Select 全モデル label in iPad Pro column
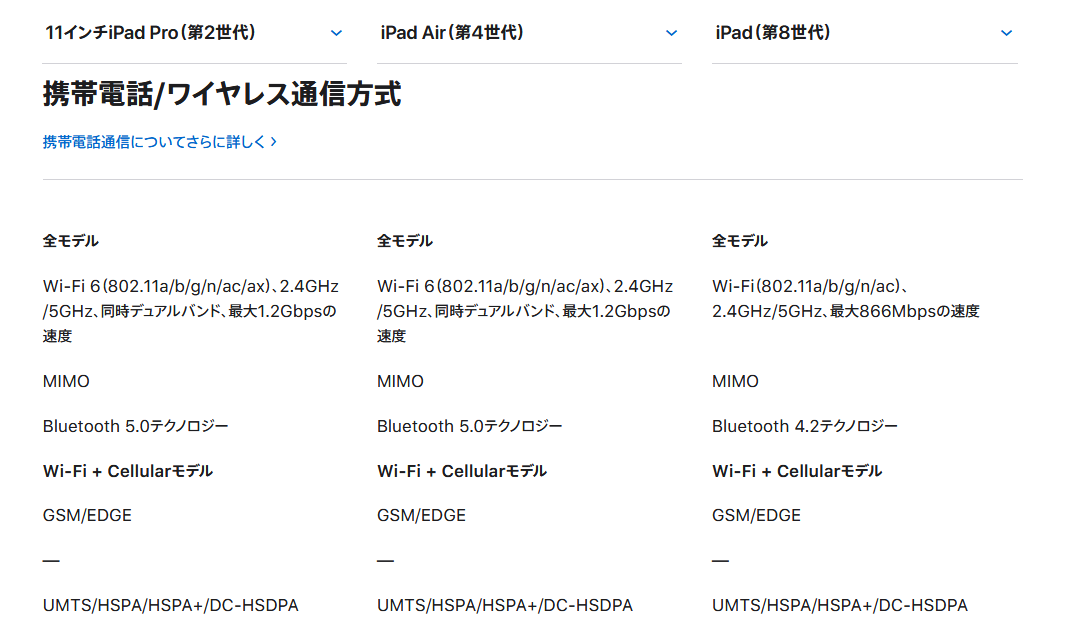The width and height of the screenshot is (1065, 633). tap(71, 241)
